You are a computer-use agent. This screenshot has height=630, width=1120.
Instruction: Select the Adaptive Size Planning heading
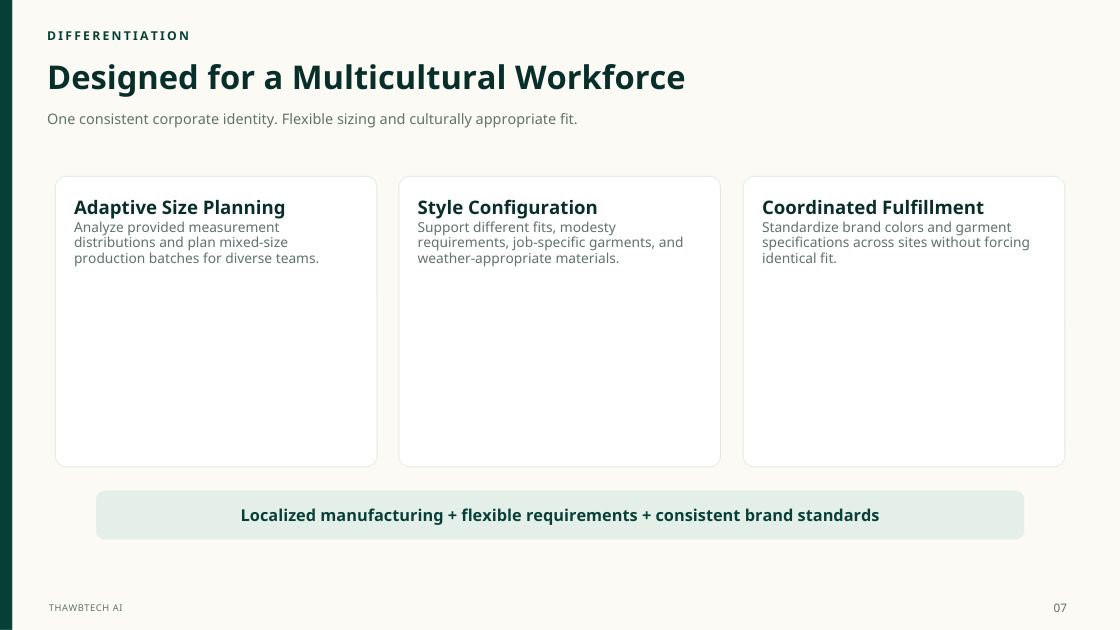179,207
